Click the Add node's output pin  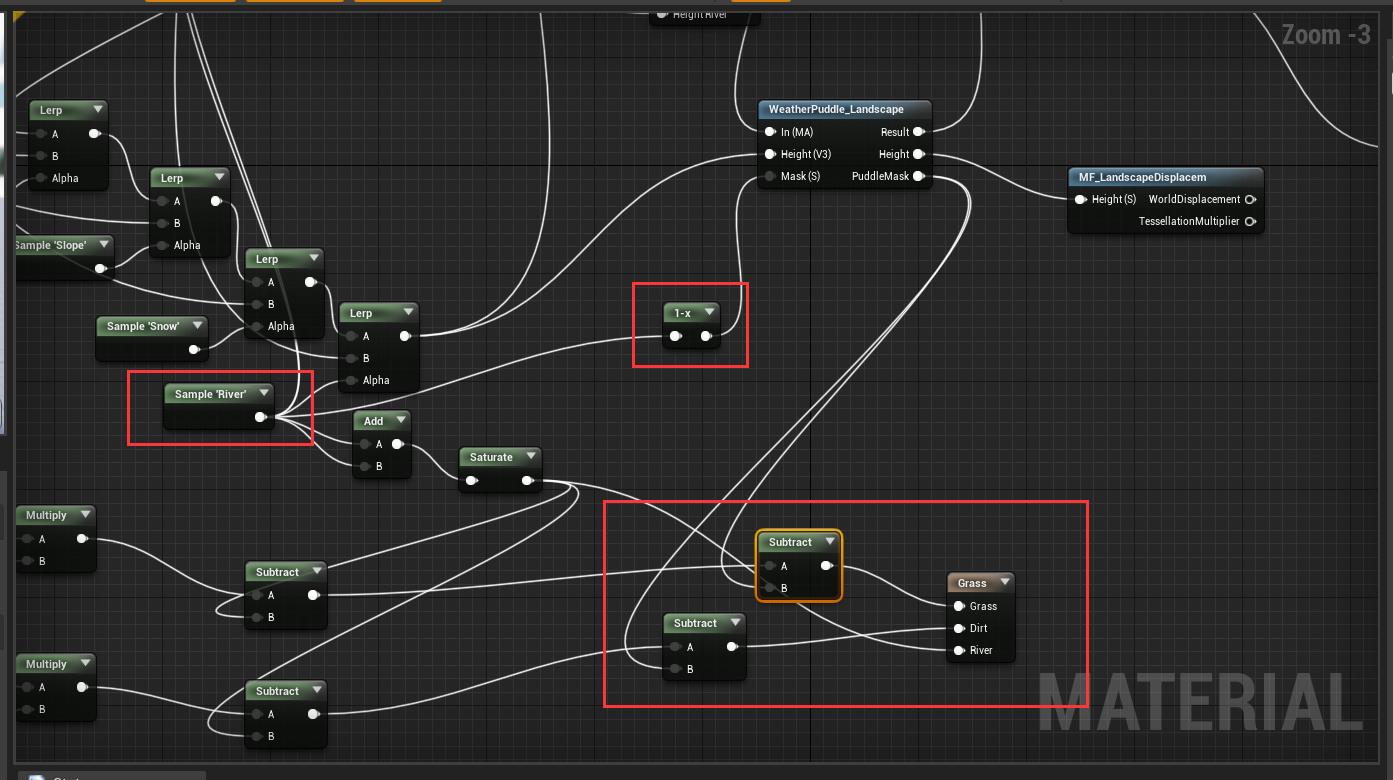tap(397, 444)
